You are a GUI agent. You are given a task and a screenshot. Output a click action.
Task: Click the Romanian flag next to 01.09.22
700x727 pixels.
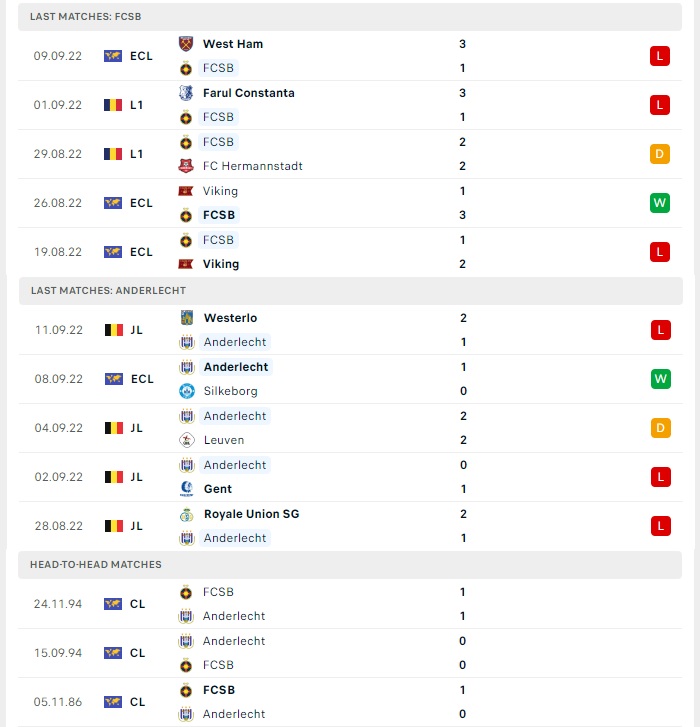[x=113, y=105]
